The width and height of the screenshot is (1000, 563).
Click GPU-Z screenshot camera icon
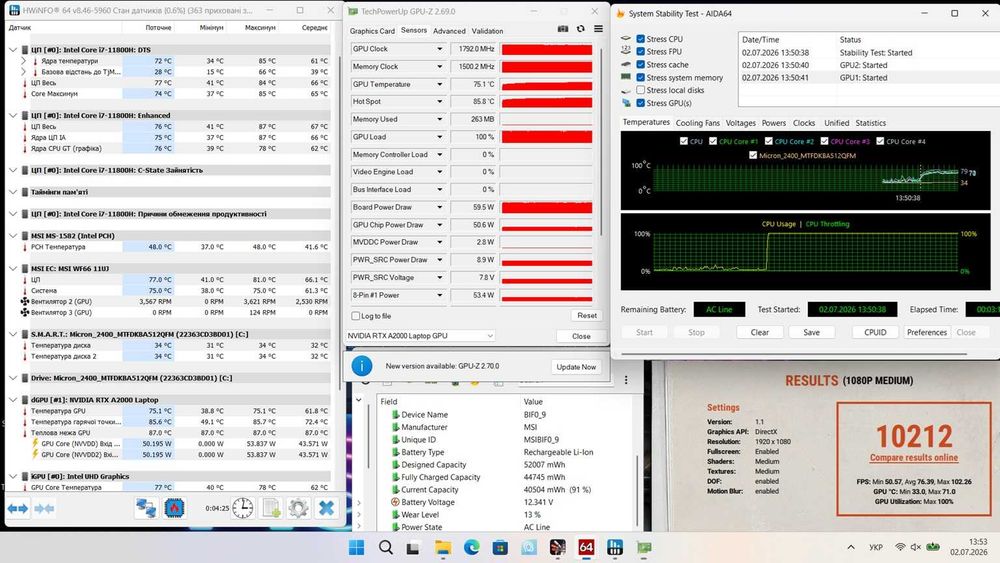click(562, 29)
